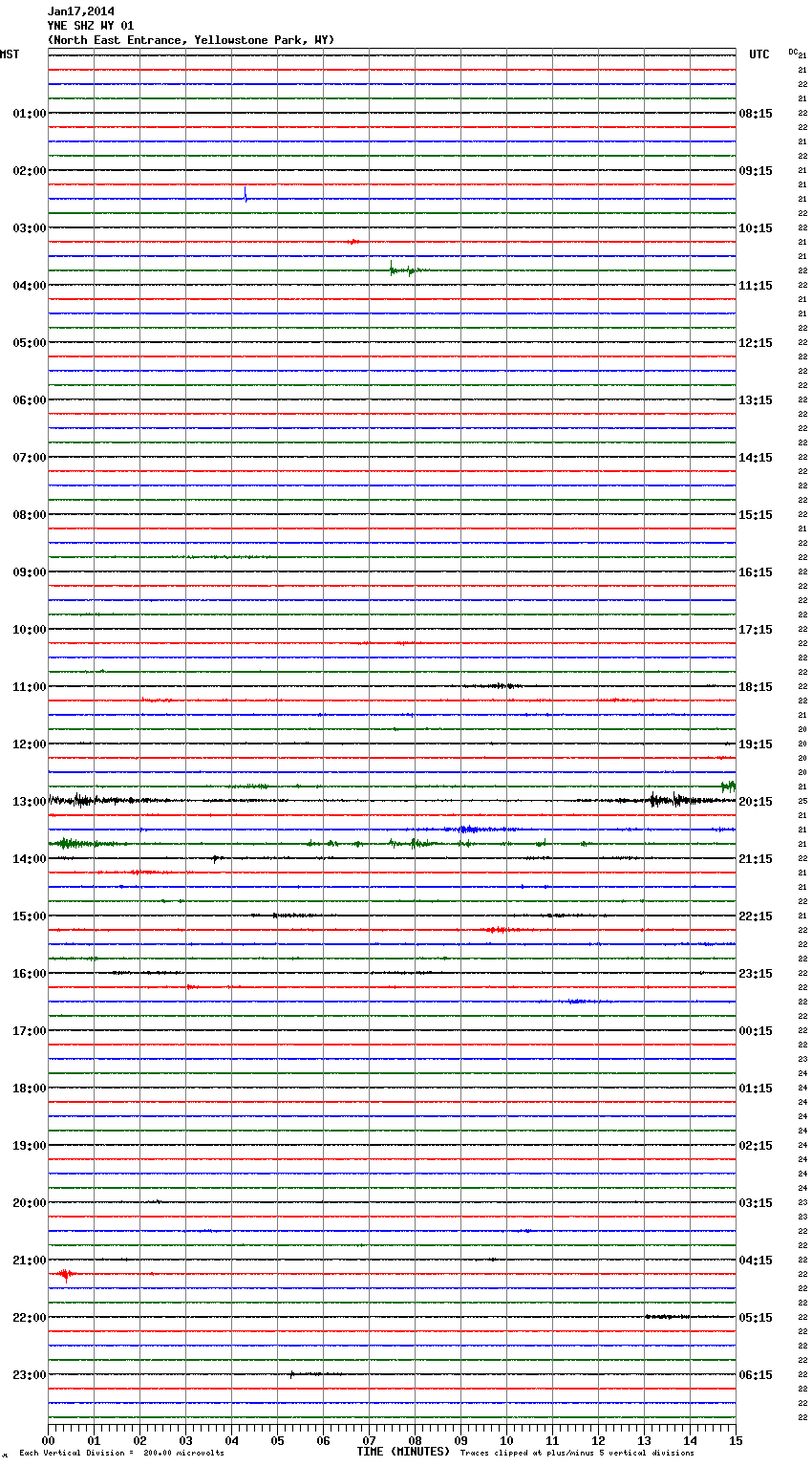
Task: Click minute tick label 00 on the time axis
Action: 48,1440
